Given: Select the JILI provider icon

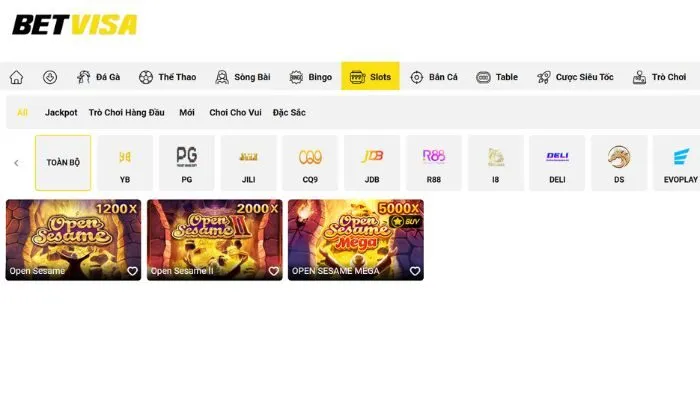Looking at the screenshot, I should tap(248, 163).
